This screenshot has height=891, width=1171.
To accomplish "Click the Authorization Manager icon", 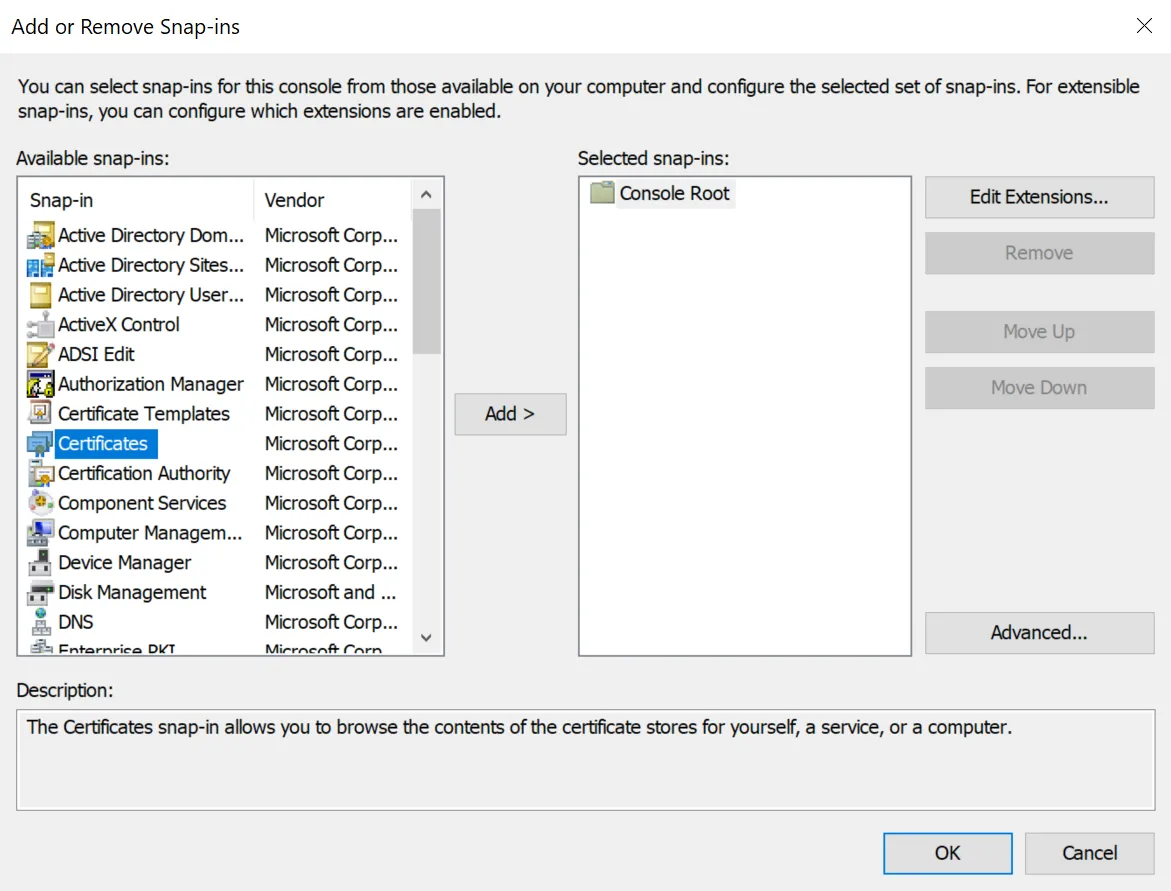I will (x=40, y=385).
